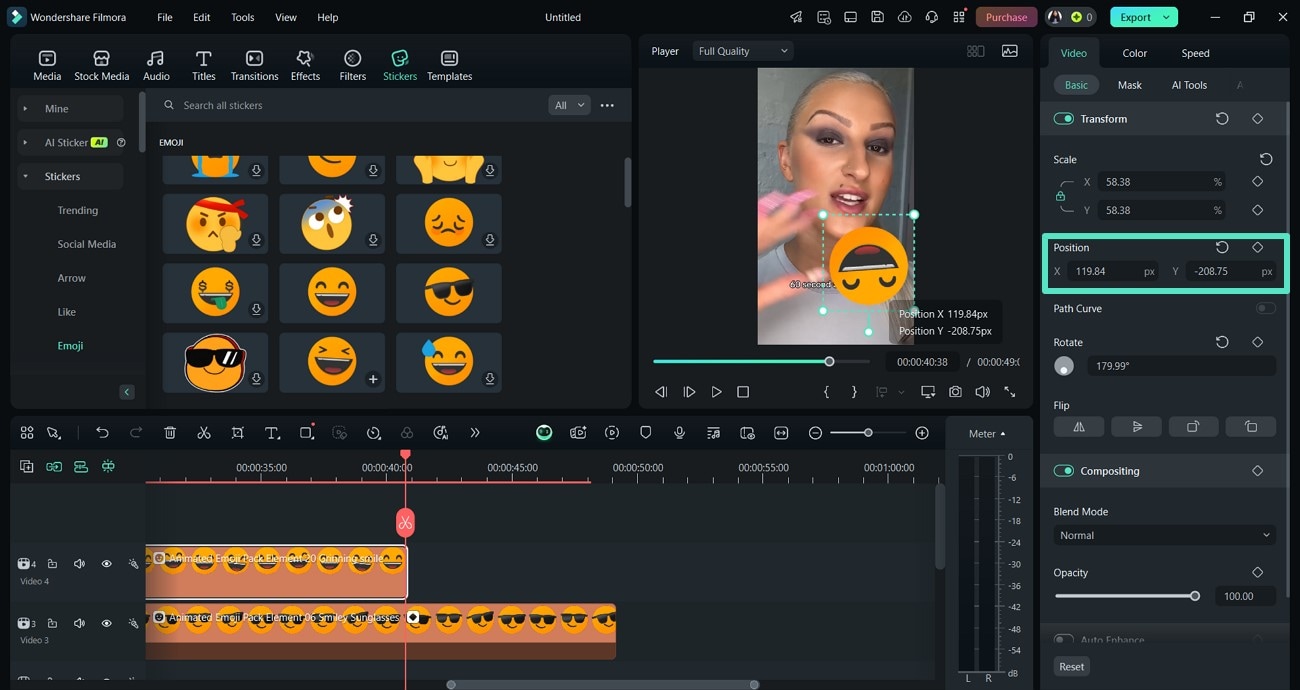Switch to the Speed tab
Screen dimensions: 1300x690
(x=1195, y=53)
